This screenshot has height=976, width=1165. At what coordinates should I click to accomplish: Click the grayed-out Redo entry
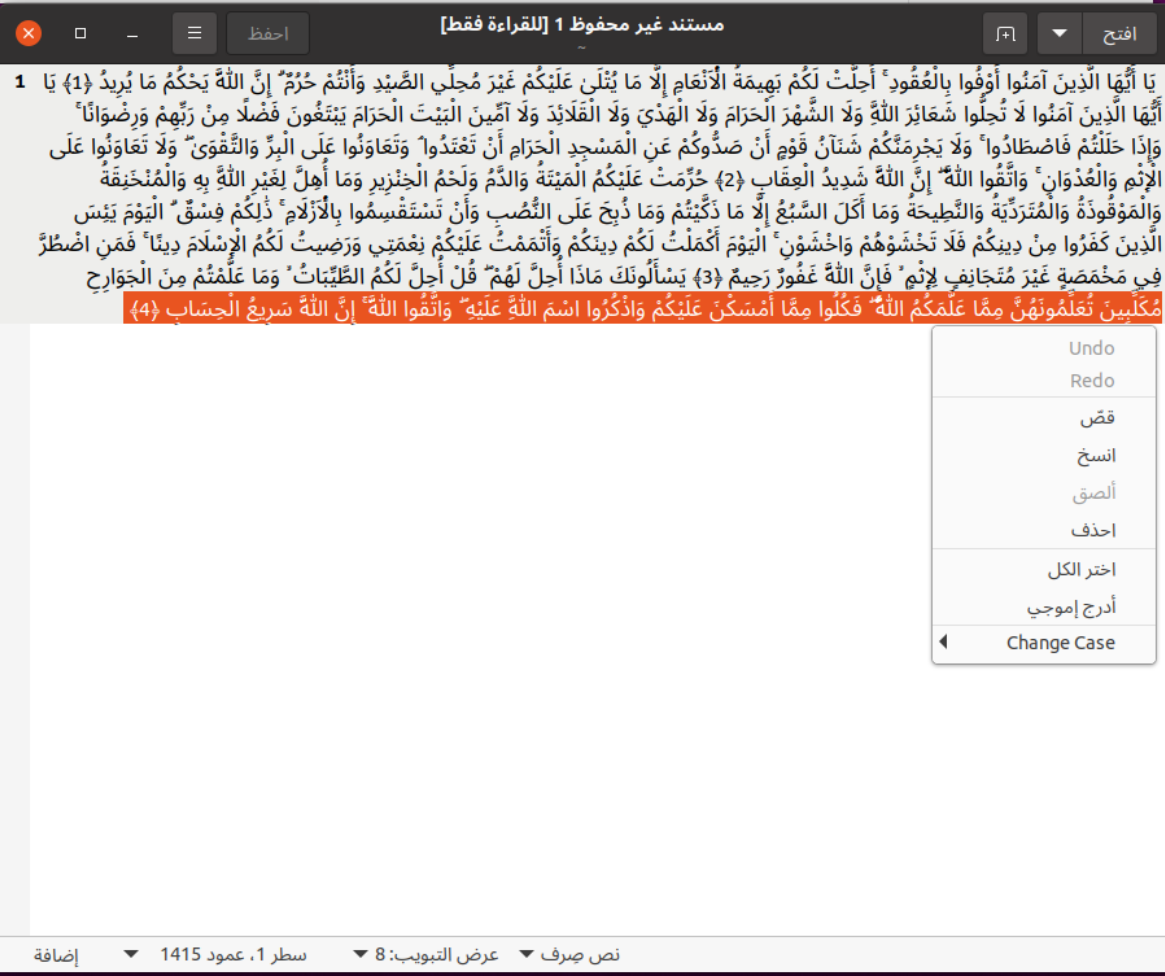coord(1043,380)
